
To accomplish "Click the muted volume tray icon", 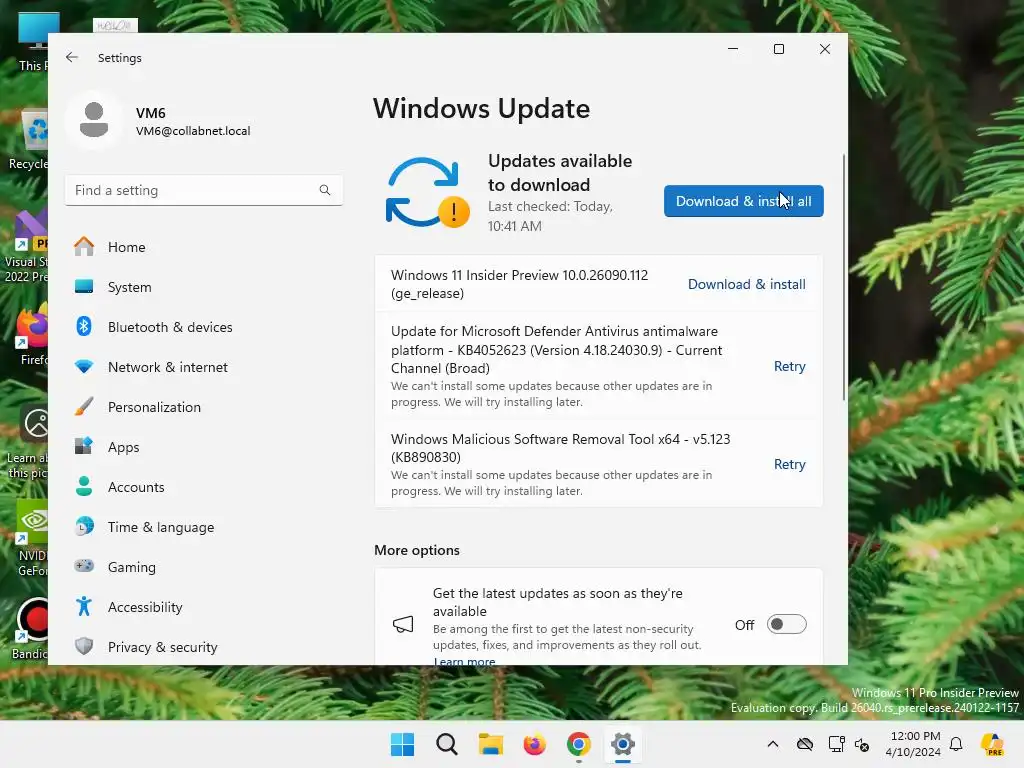I will point(862,744).
